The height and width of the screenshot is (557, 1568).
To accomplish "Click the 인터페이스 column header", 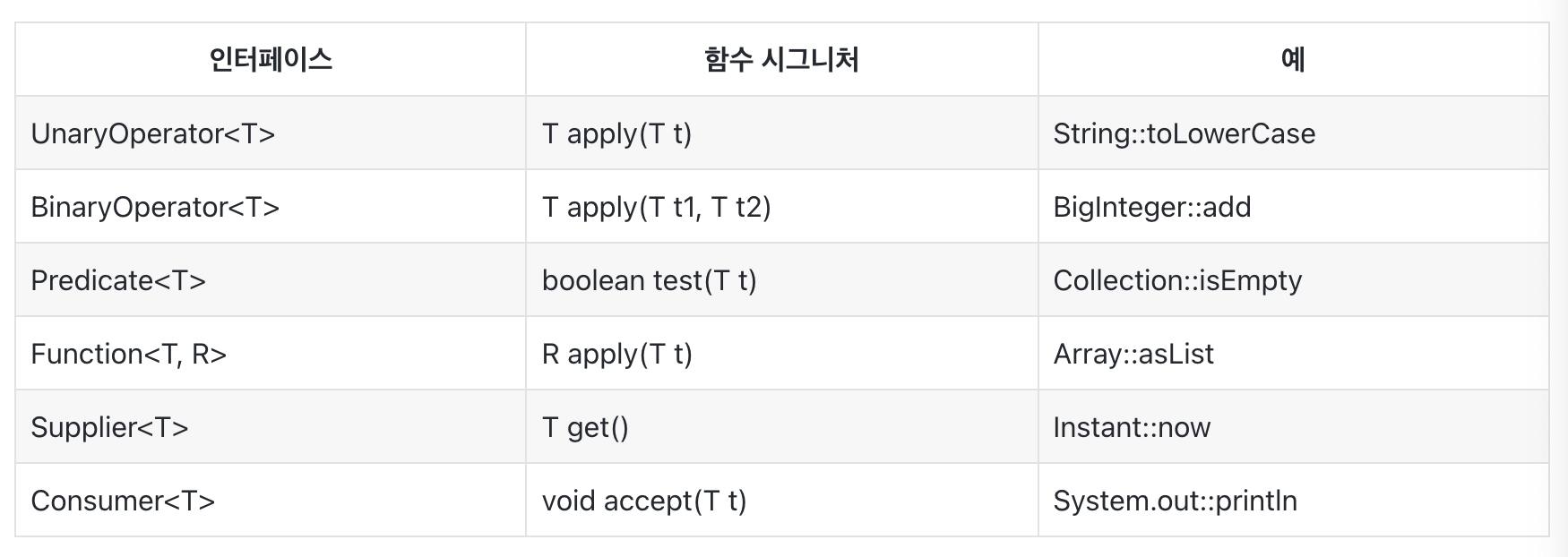I will [x=271, y=60].
